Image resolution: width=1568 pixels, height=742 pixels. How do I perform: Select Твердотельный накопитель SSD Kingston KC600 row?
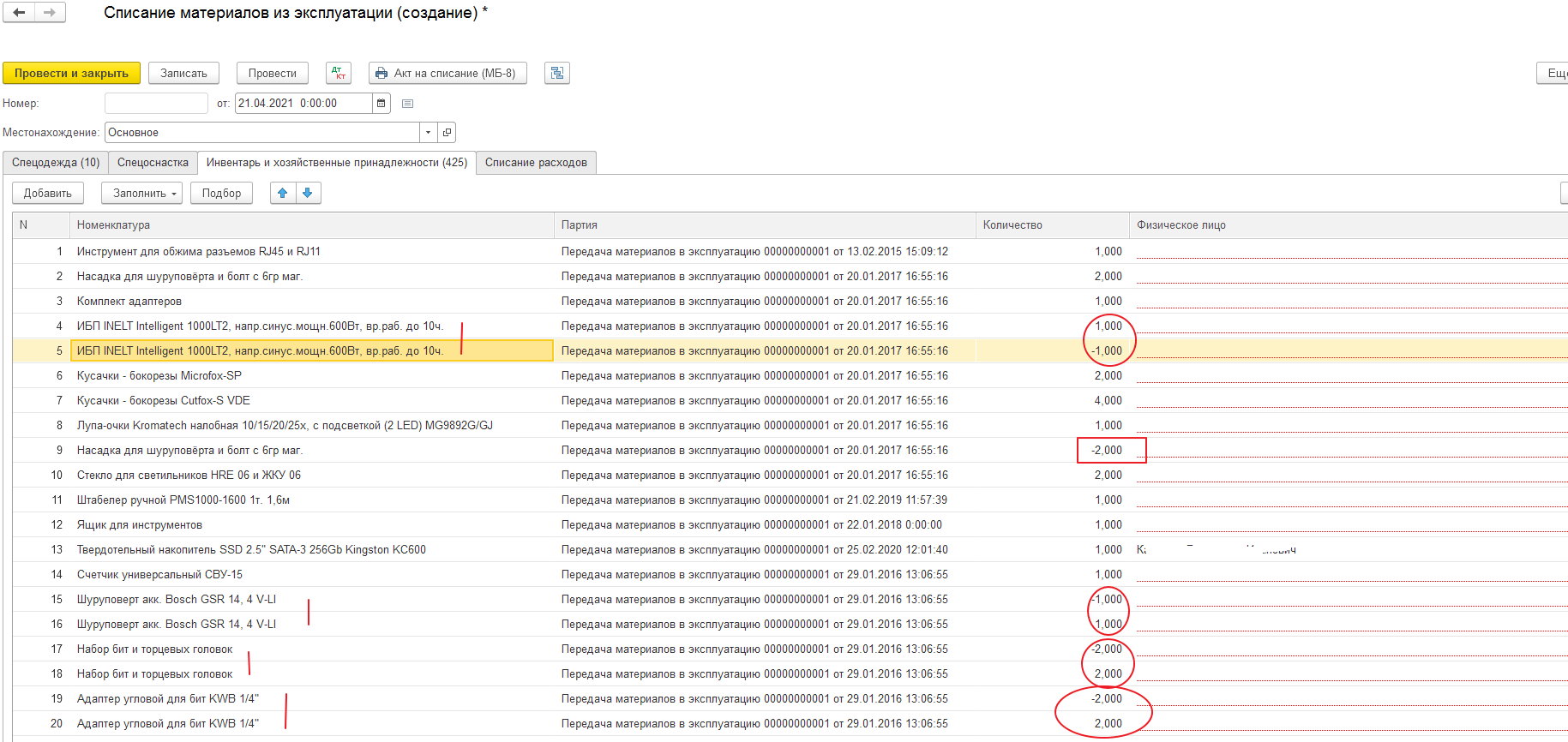(790, 550)
